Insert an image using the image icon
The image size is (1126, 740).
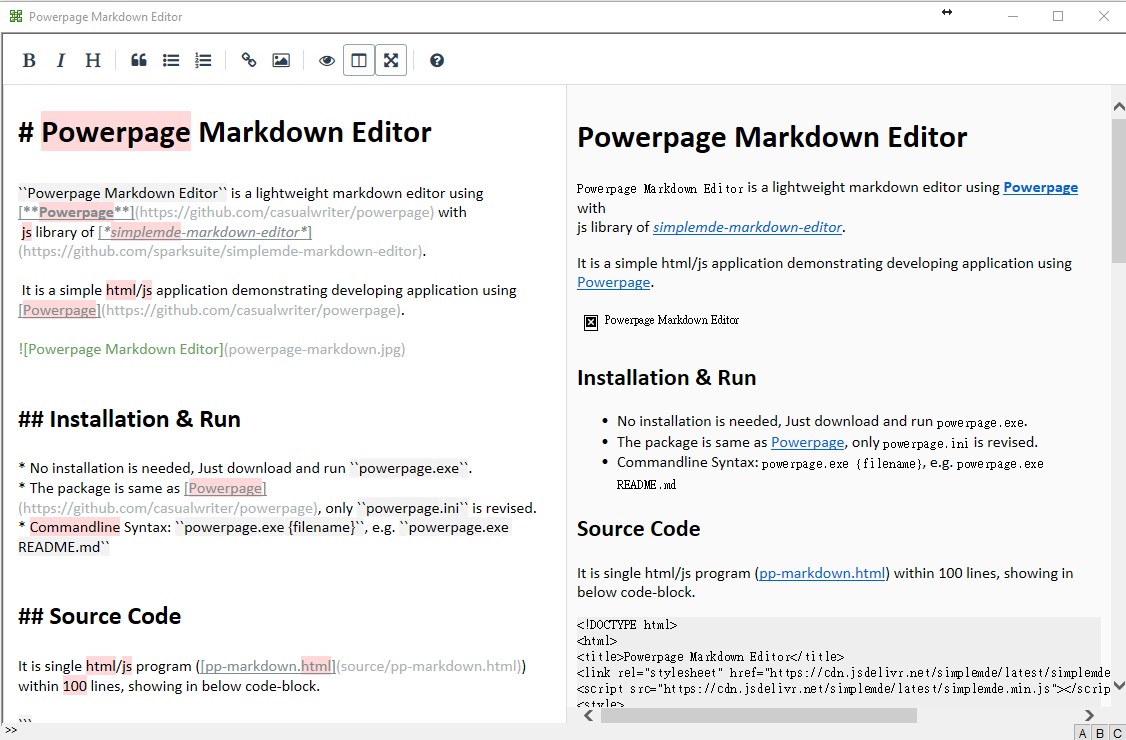coord(281,60)
